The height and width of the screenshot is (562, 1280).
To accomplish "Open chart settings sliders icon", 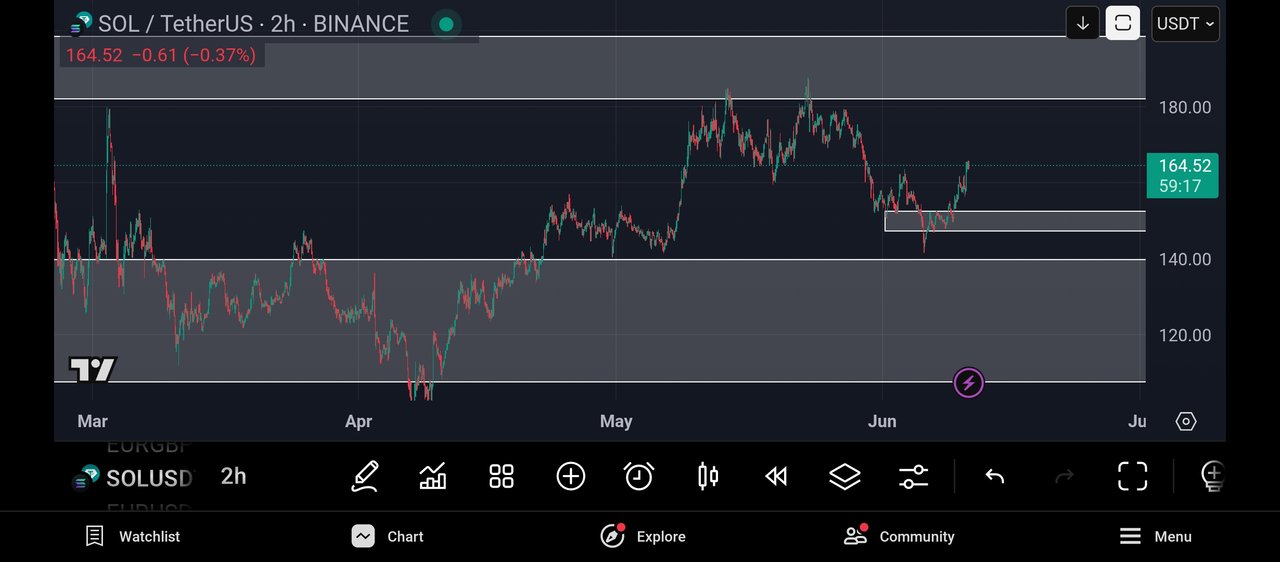I will 913,477.
